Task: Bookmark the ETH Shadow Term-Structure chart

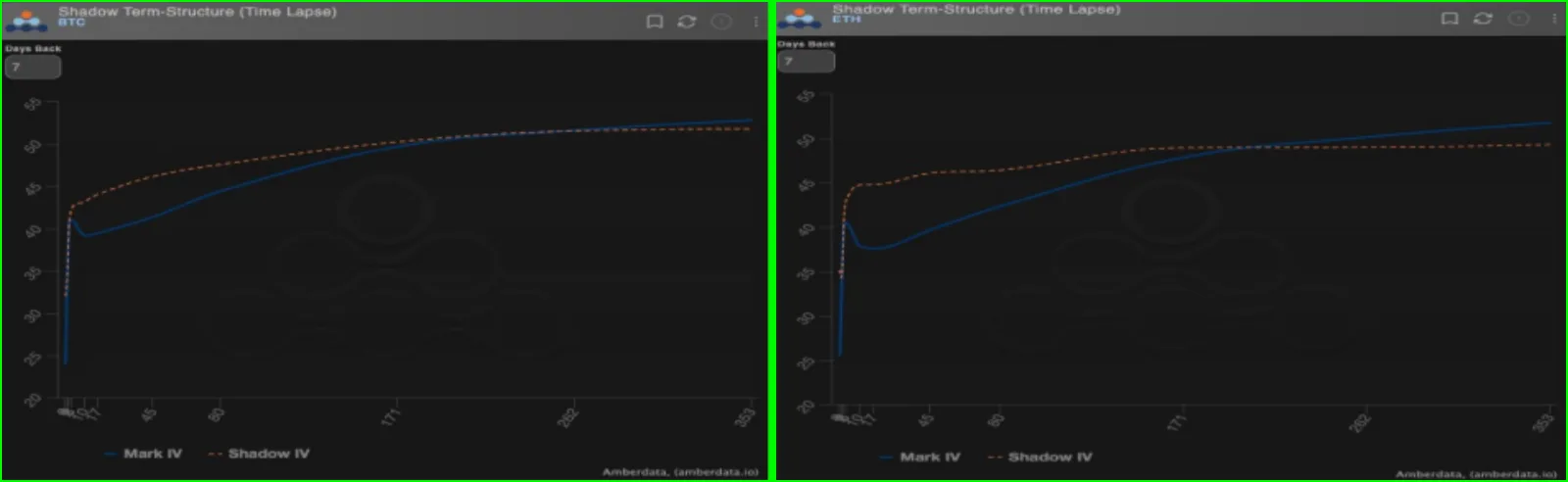Action: 1449,19
